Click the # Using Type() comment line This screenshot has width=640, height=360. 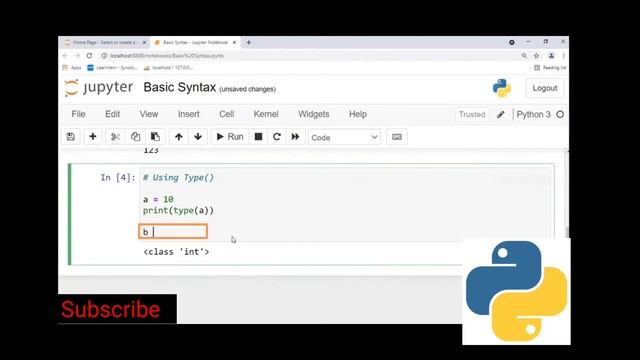pos(178,178)
